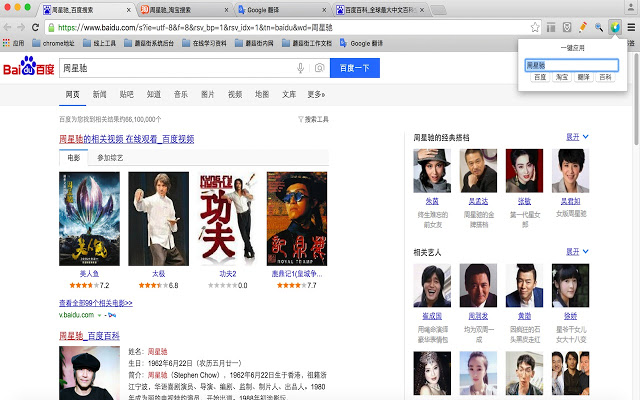The height and width of the screenshot is (400, 640).
Task: Click the popup keyword input field
Action: [571, 65]
